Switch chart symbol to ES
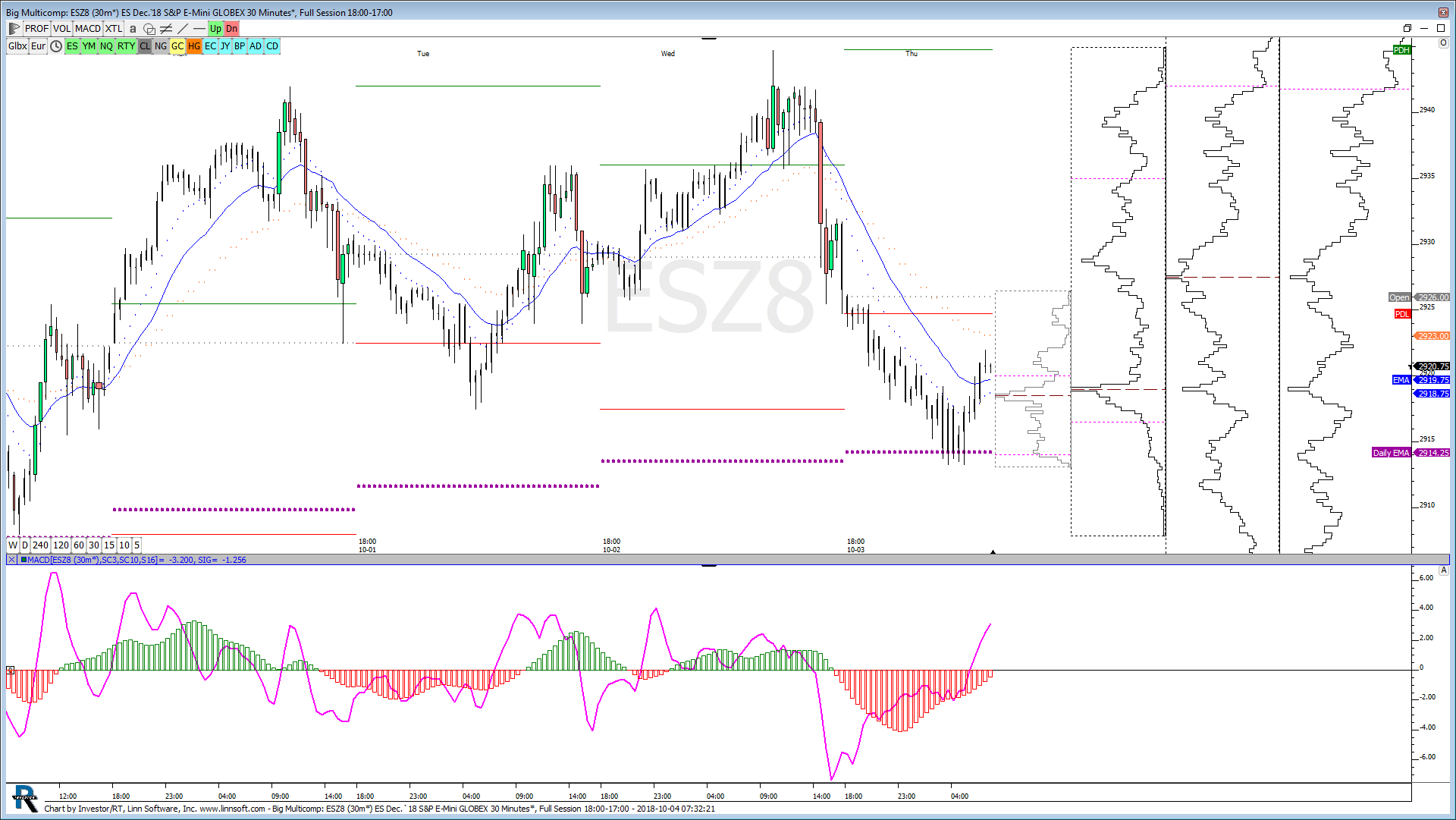The width and height of the screenshot is (1456, 820). (x=72, y=46)
